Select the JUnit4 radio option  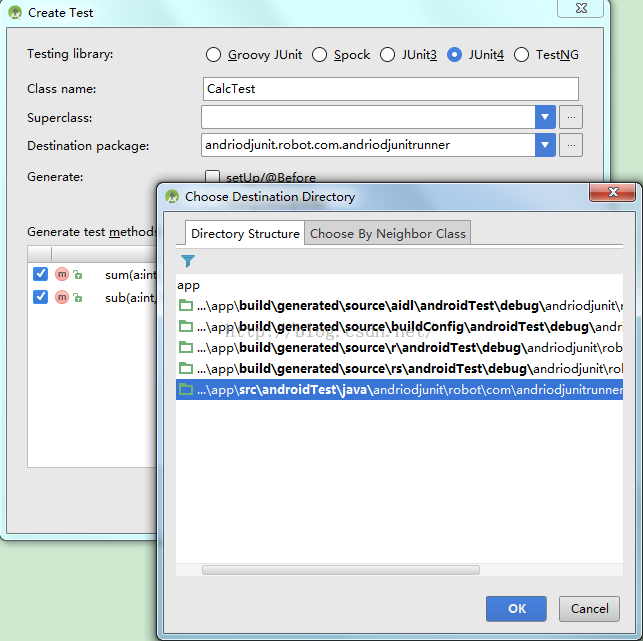coord(454,55)
